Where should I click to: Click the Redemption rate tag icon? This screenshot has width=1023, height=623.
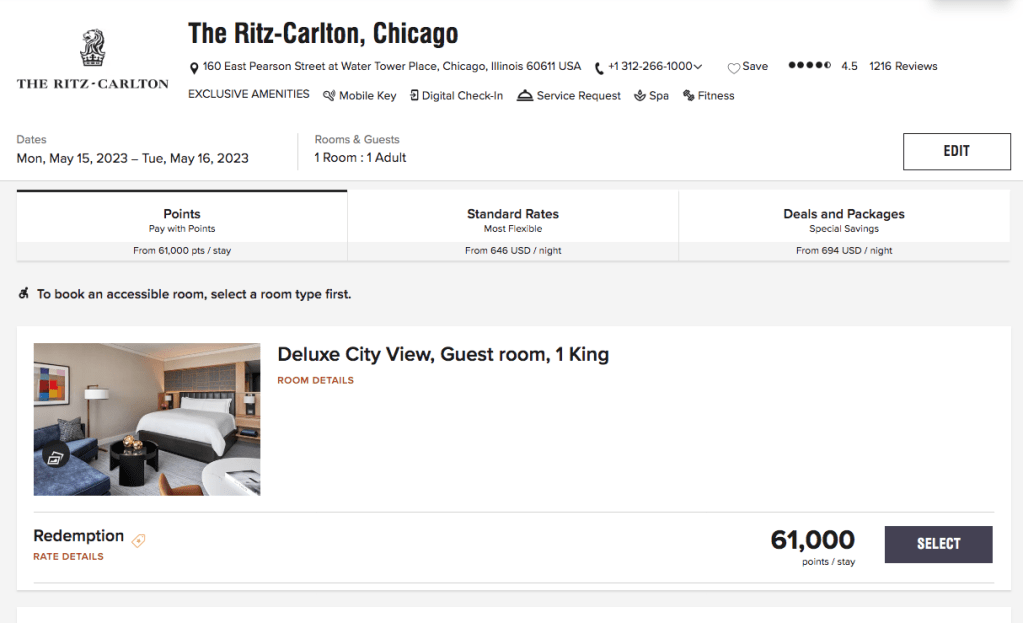139,541
